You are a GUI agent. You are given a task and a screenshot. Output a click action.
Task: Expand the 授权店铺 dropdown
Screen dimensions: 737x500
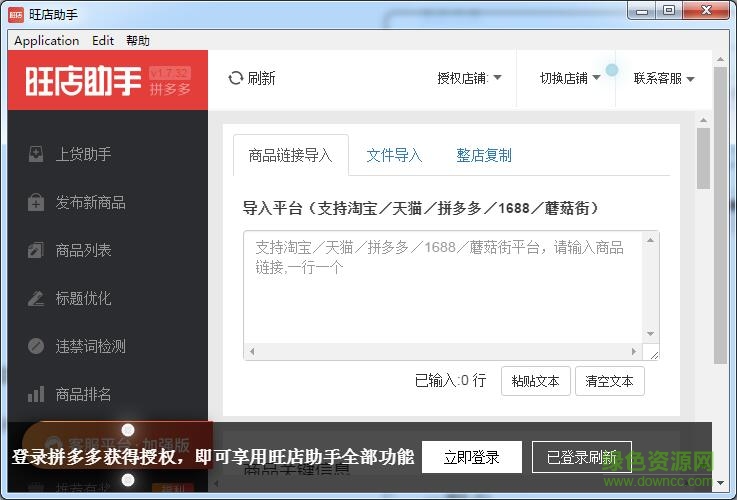(469, 78)
